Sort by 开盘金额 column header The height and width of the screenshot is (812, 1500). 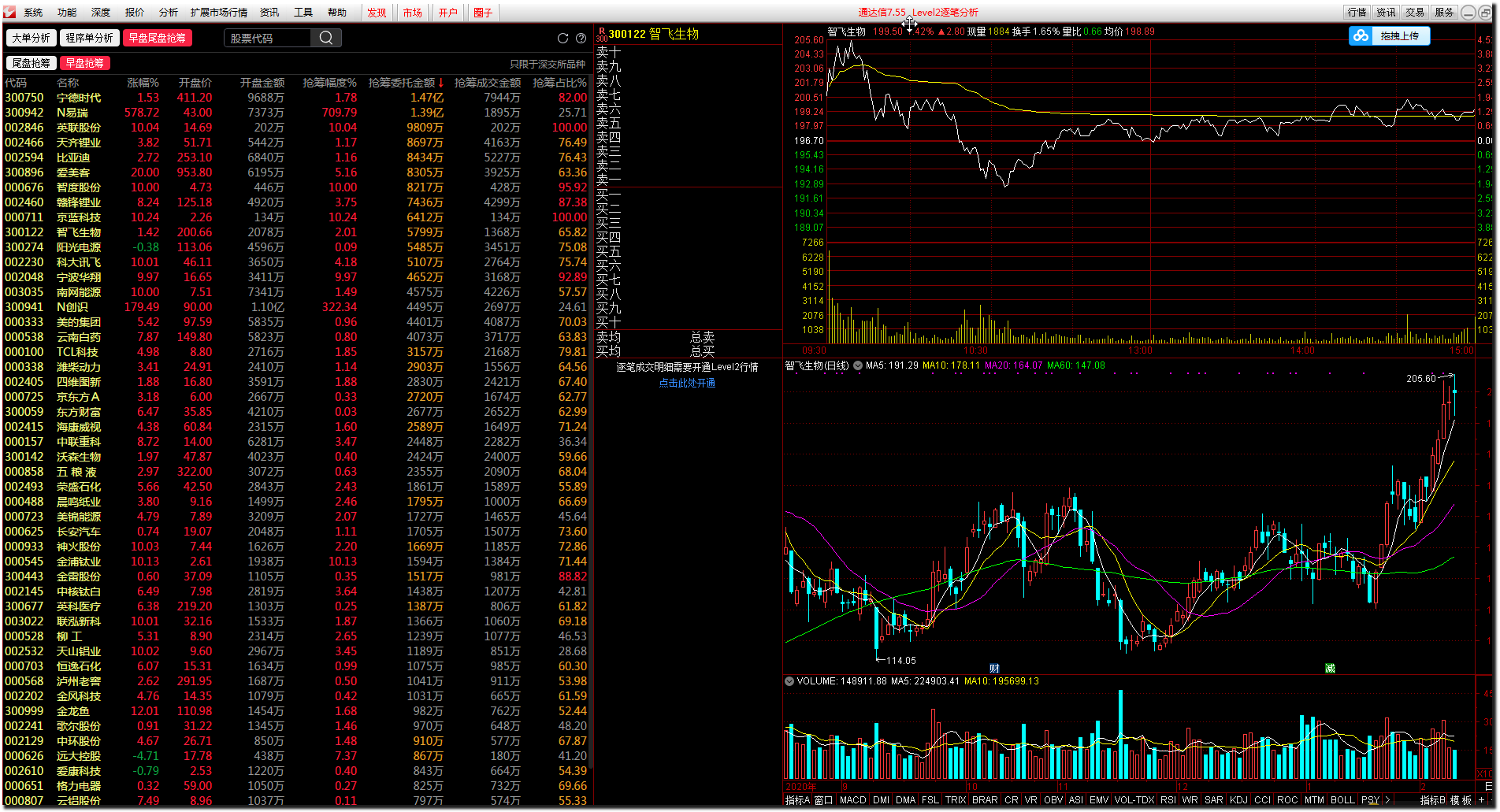(x=262, y=83)
